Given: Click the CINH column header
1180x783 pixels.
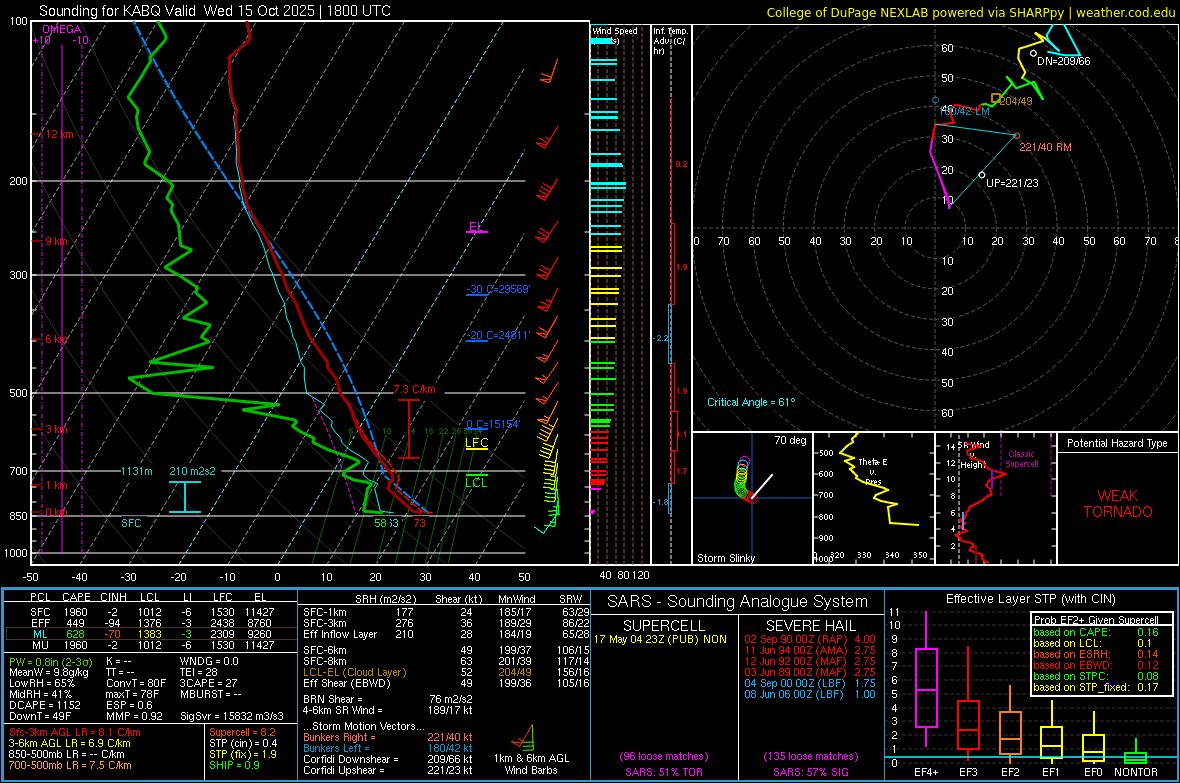Looking at the screenshot, I should coord(114,597).
